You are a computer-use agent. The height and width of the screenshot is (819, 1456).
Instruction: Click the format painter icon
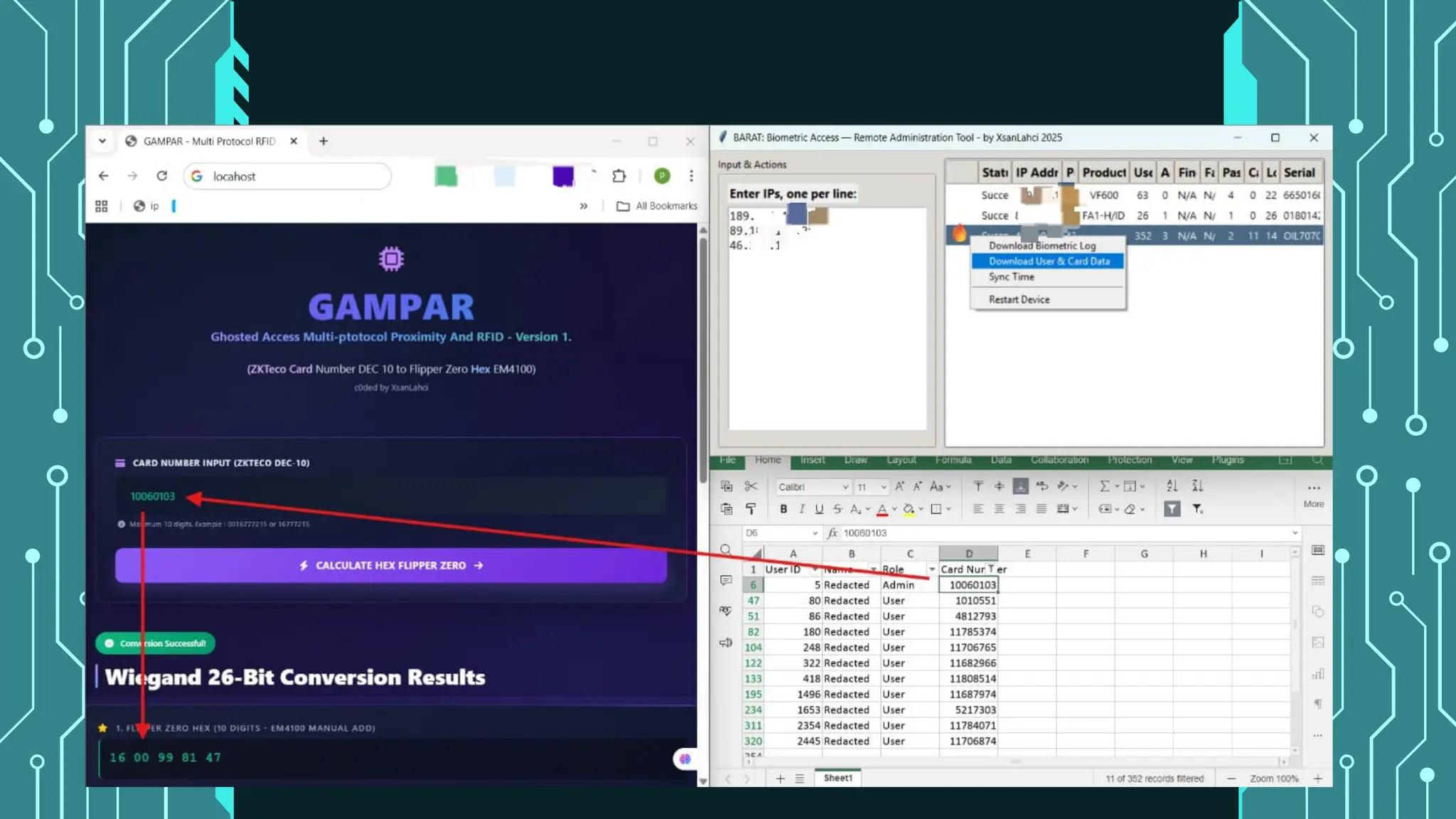[751, 509]
